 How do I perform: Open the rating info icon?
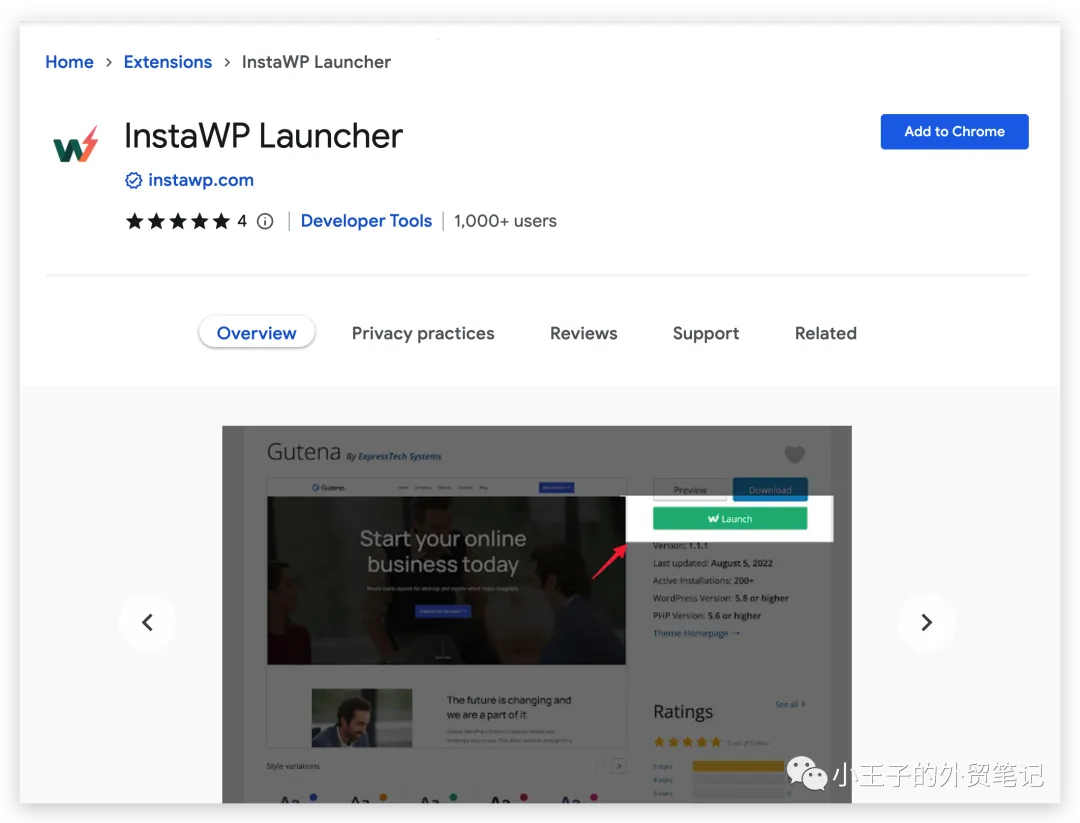[x=265, y=221]
